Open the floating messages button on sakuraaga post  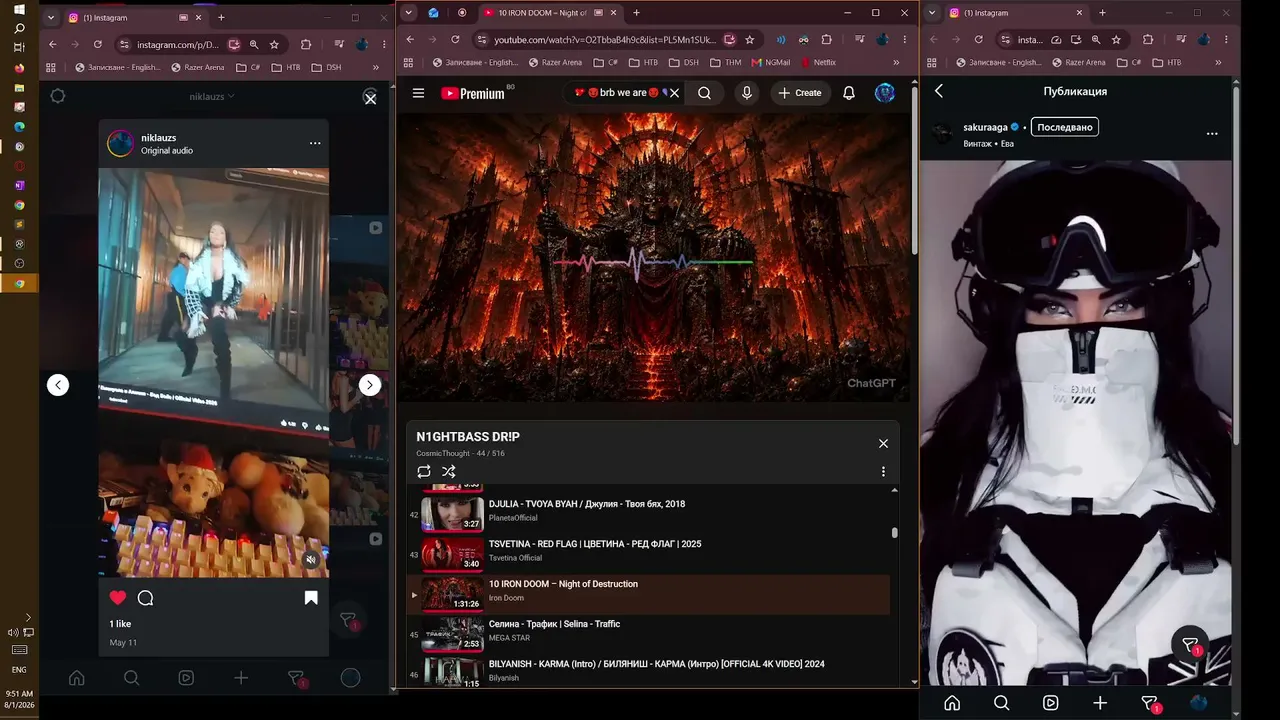click(1190, 645)
